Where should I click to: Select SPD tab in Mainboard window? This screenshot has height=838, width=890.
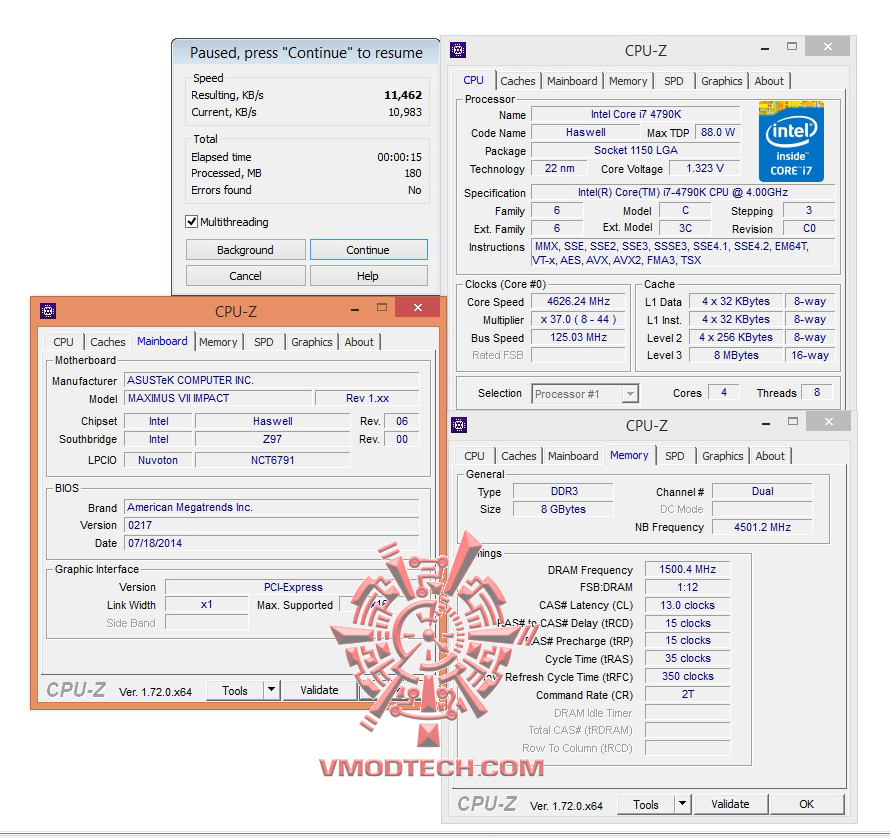point(263,342)
